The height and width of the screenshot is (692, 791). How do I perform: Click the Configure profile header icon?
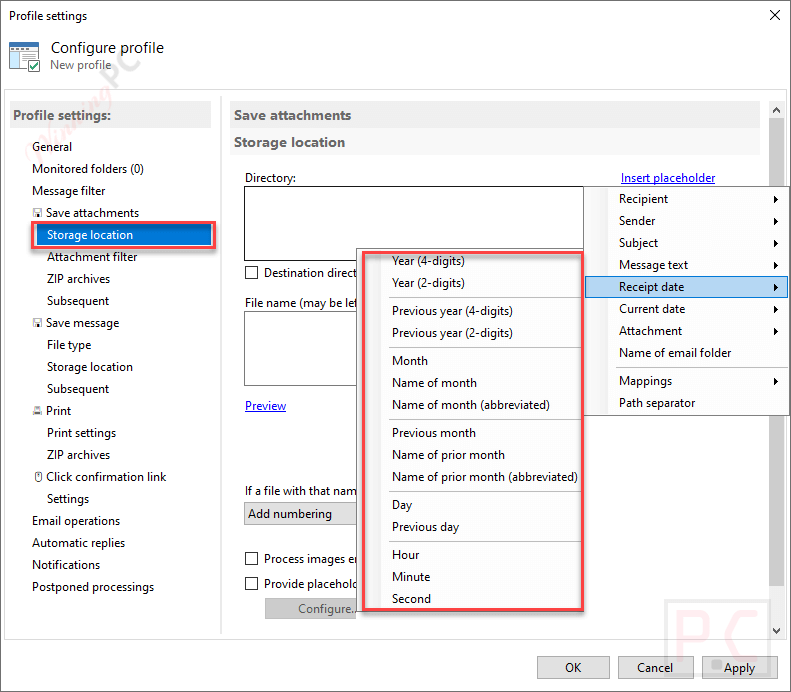click(x=24, y=56)
